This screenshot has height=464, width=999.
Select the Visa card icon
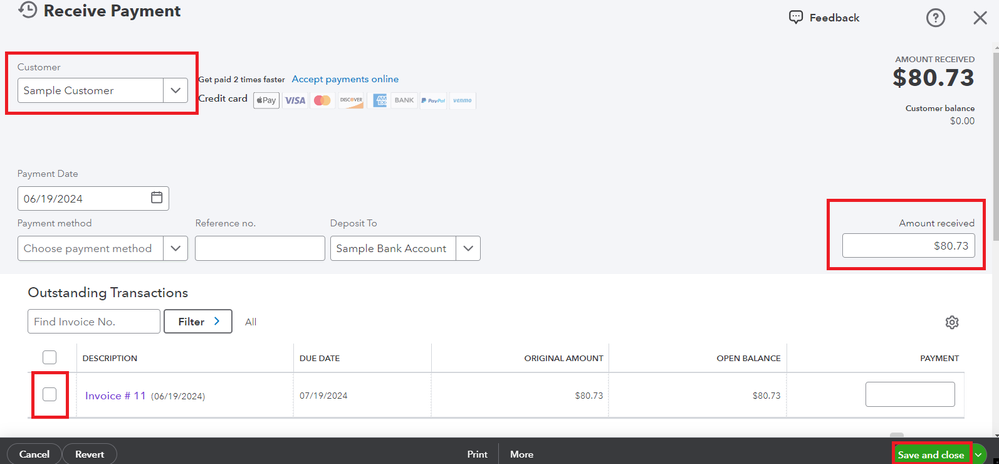pyautogui.click(x=295, y=100)
